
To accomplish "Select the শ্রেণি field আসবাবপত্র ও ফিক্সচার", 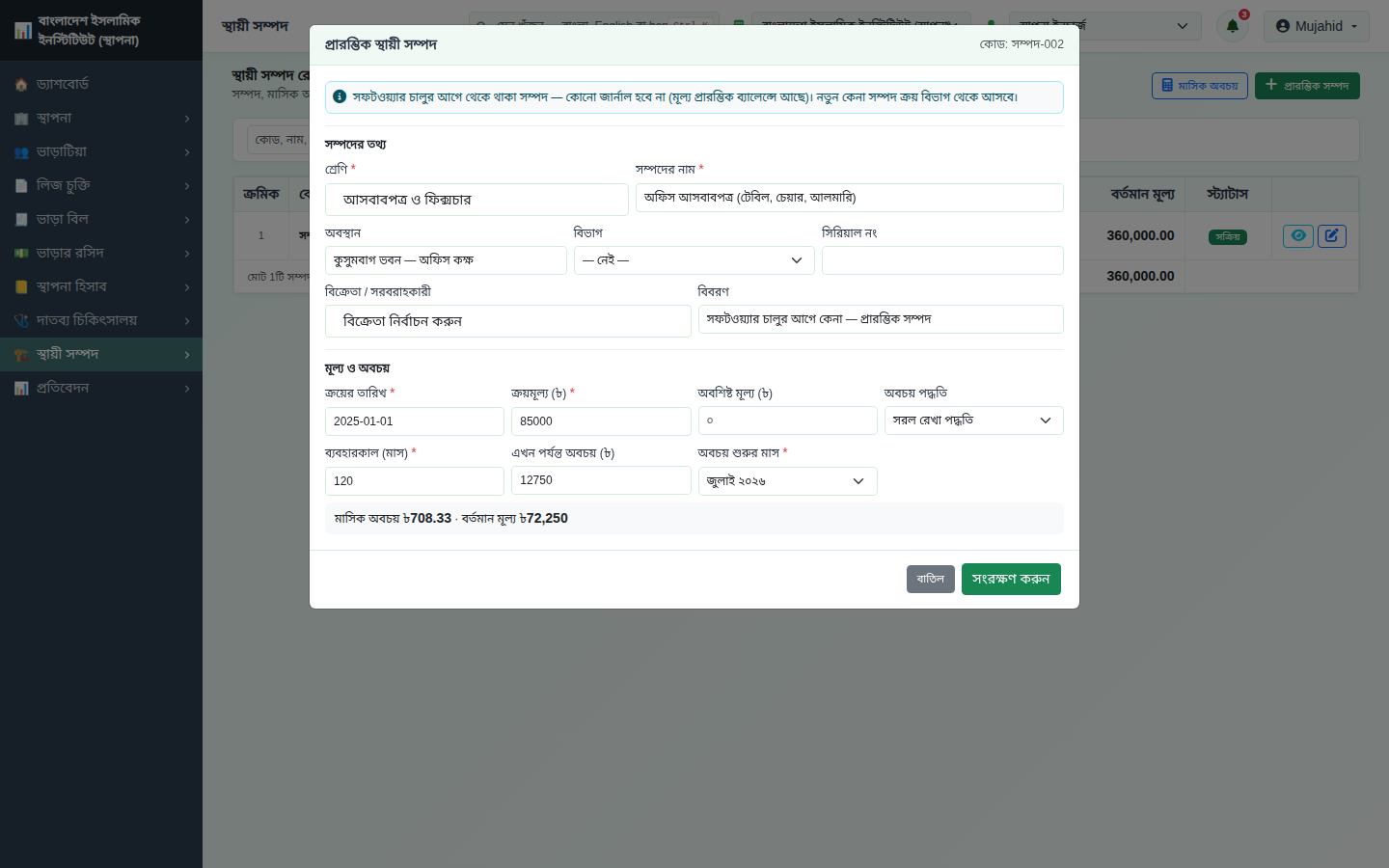I will click(x=477, y=200).
